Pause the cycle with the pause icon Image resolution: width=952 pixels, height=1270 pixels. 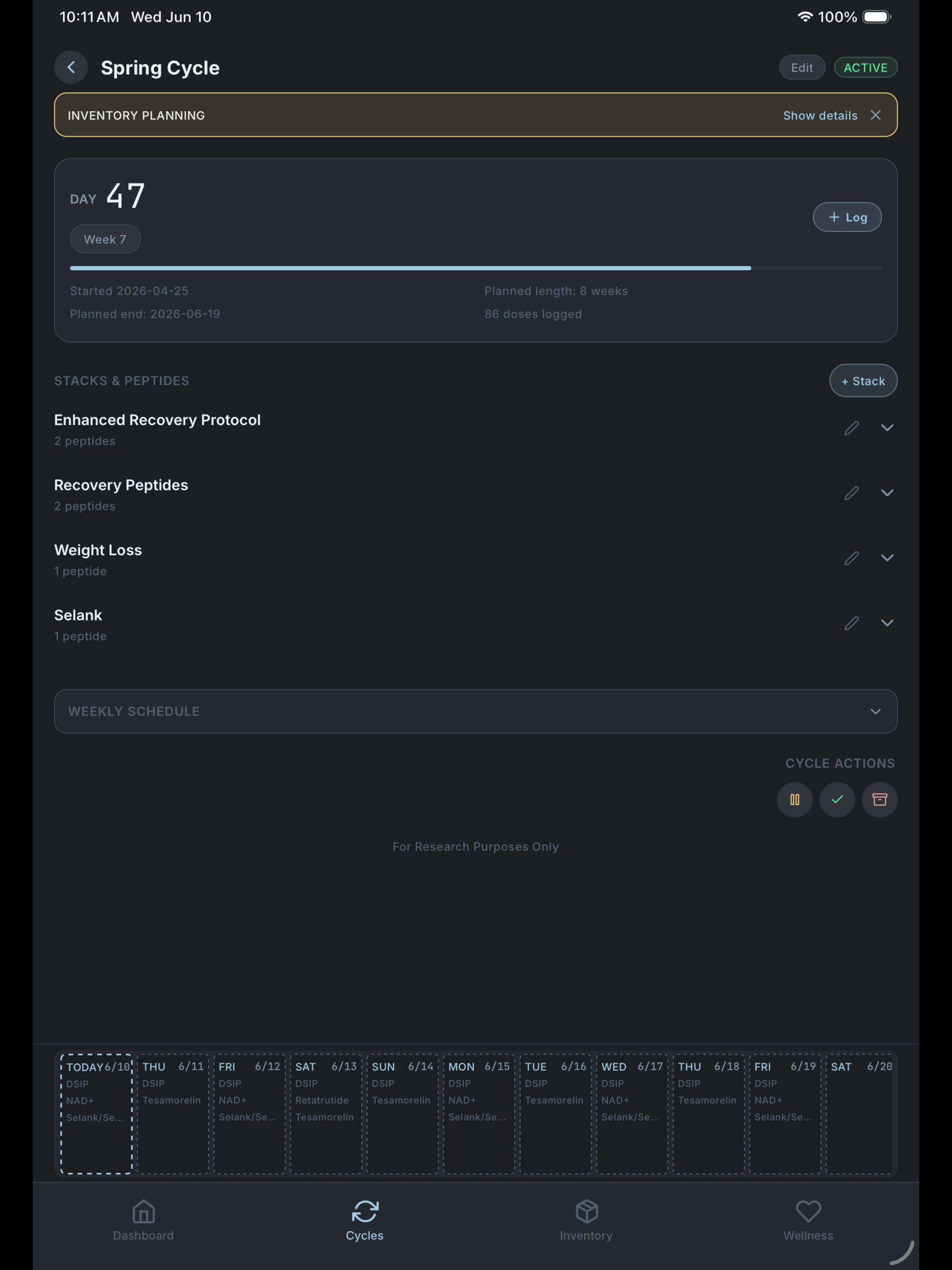pos(795,799)
